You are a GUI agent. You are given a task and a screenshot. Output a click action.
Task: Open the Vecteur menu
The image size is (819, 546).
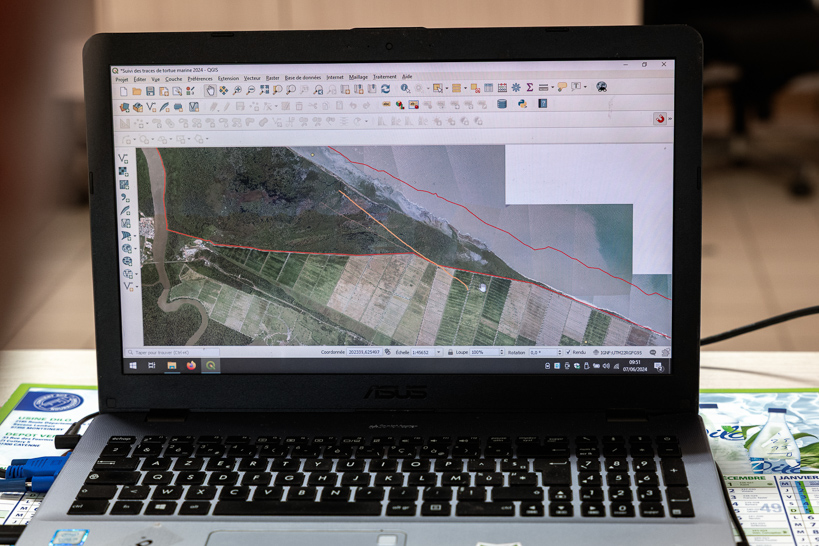[x=252, y=78]
